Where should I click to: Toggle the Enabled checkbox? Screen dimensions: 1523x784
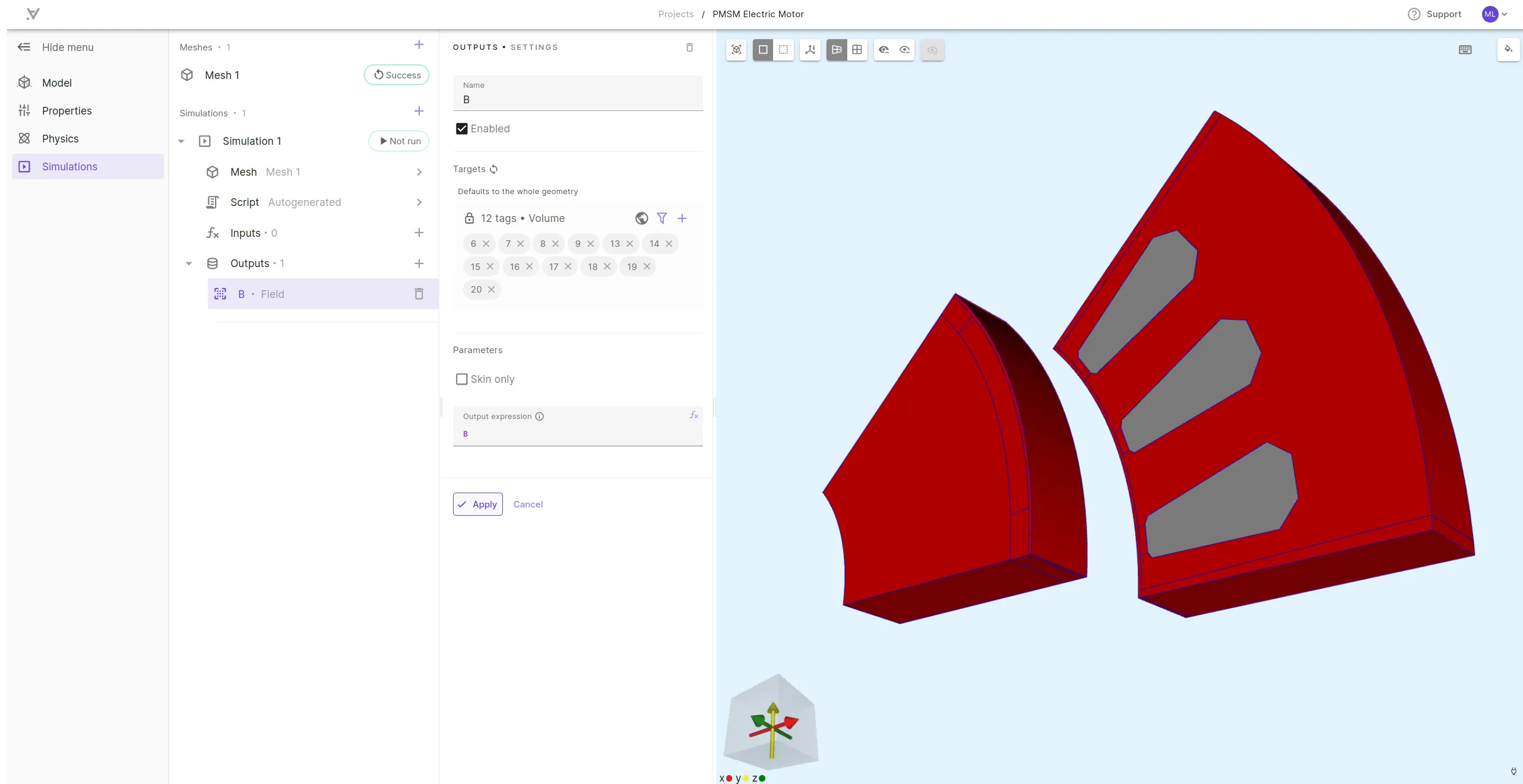click(x=461, y=129)
